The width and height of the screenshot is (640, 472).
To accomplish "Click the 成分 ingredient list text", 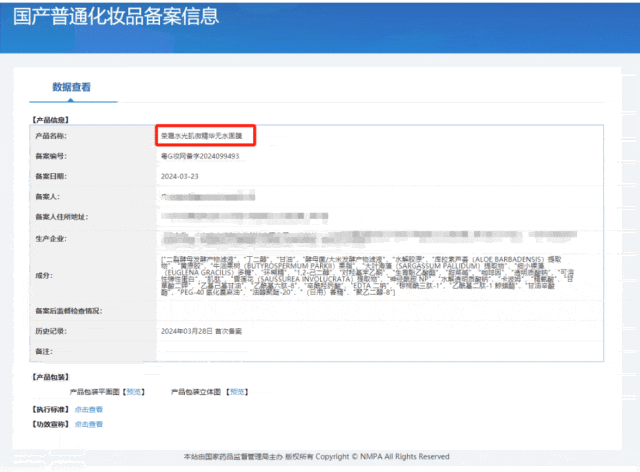I will (367, 276).
